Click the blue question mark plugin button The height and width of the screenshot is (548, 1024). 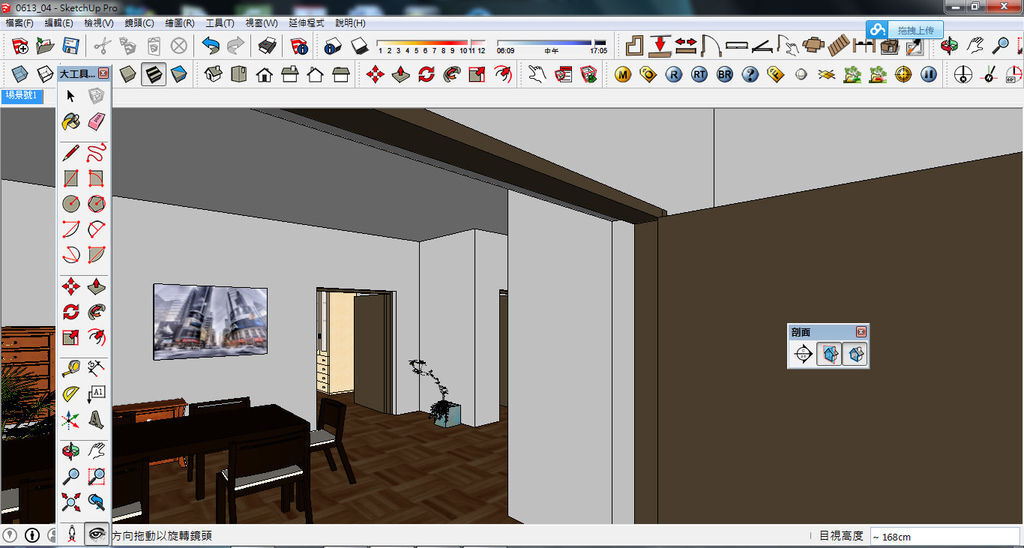coord(750,74)
